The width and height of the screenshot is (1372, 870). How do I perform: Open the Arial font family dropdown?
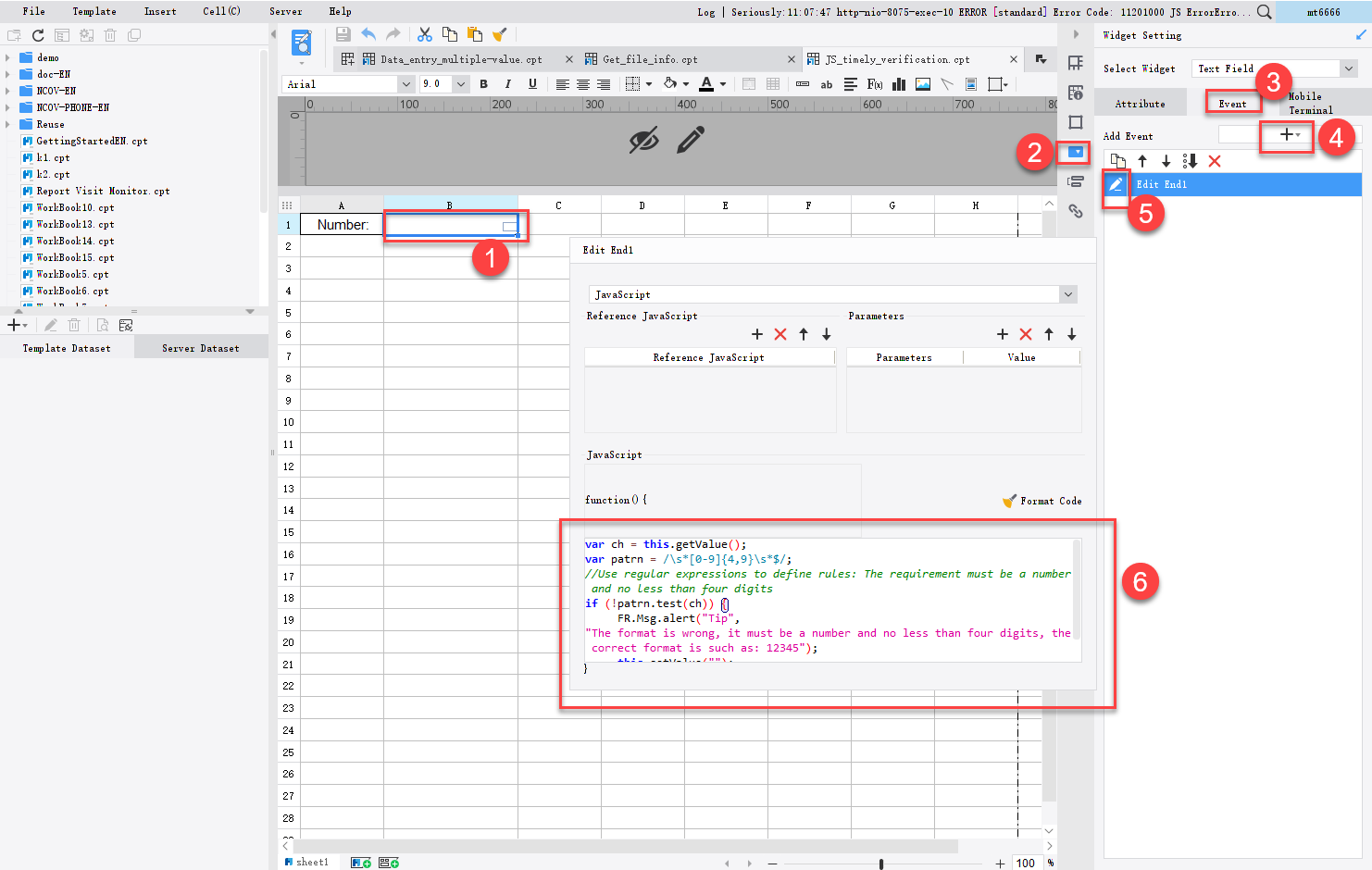[407, 83]
